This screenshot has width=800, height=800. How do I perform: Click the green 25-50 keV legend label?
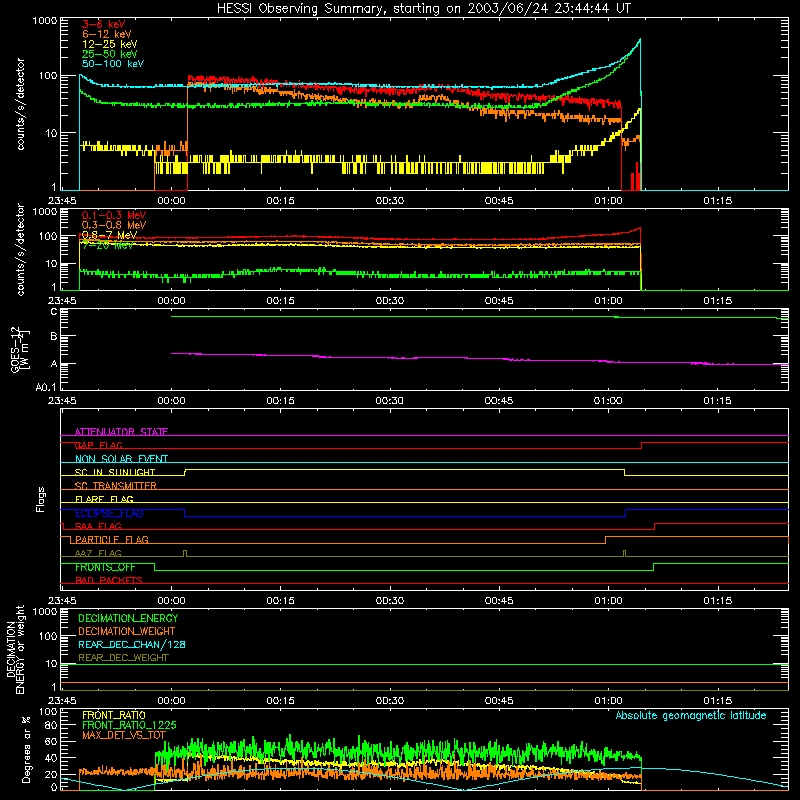pos(110,54)
